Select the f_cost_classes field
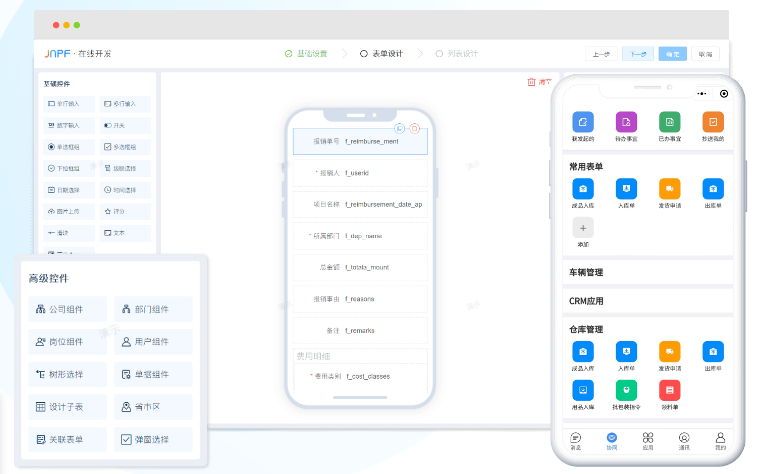Image resolution: width=757 pixels, height=474 pixels. tap(360, 376)
